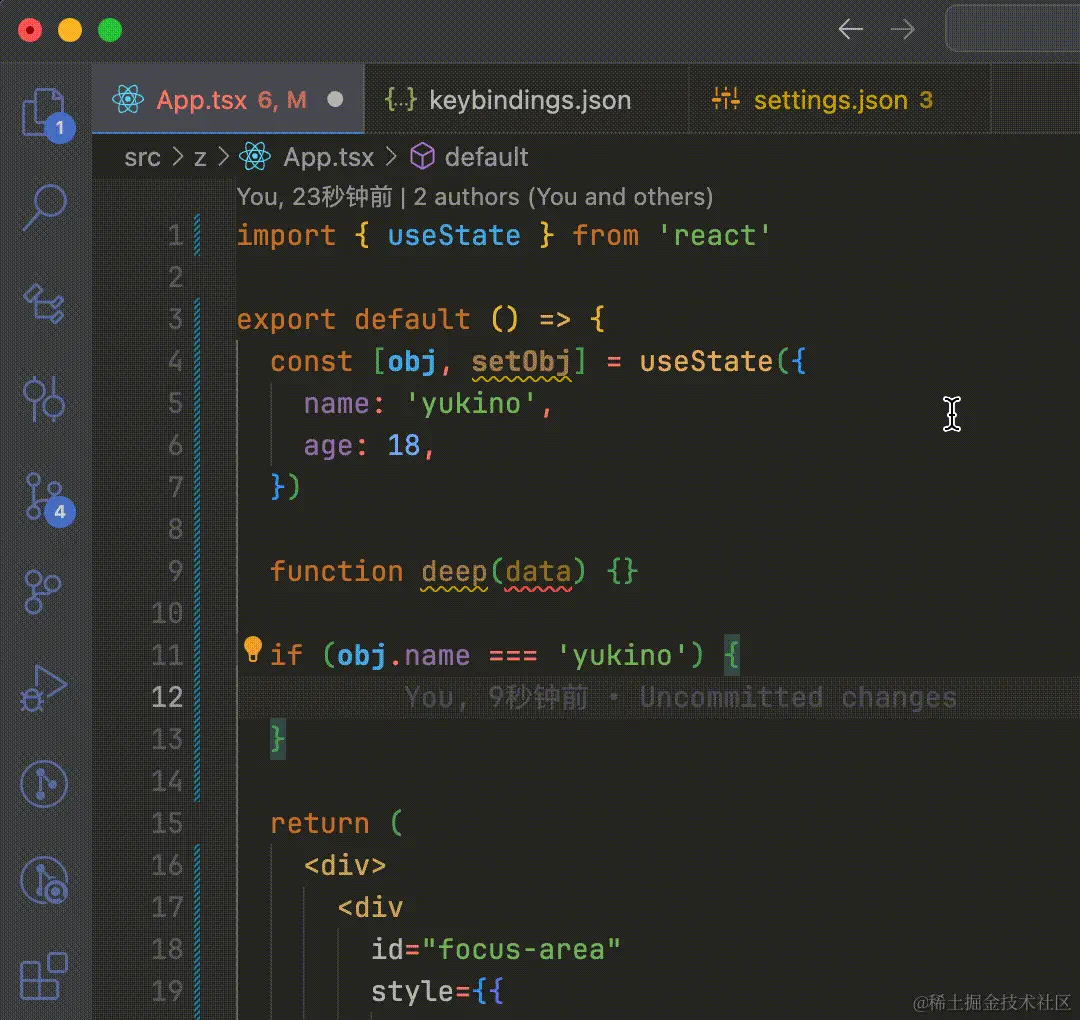1080x1020 pixels.
Task: Click line number 12 in gutter
Action: tap(167, 697)
